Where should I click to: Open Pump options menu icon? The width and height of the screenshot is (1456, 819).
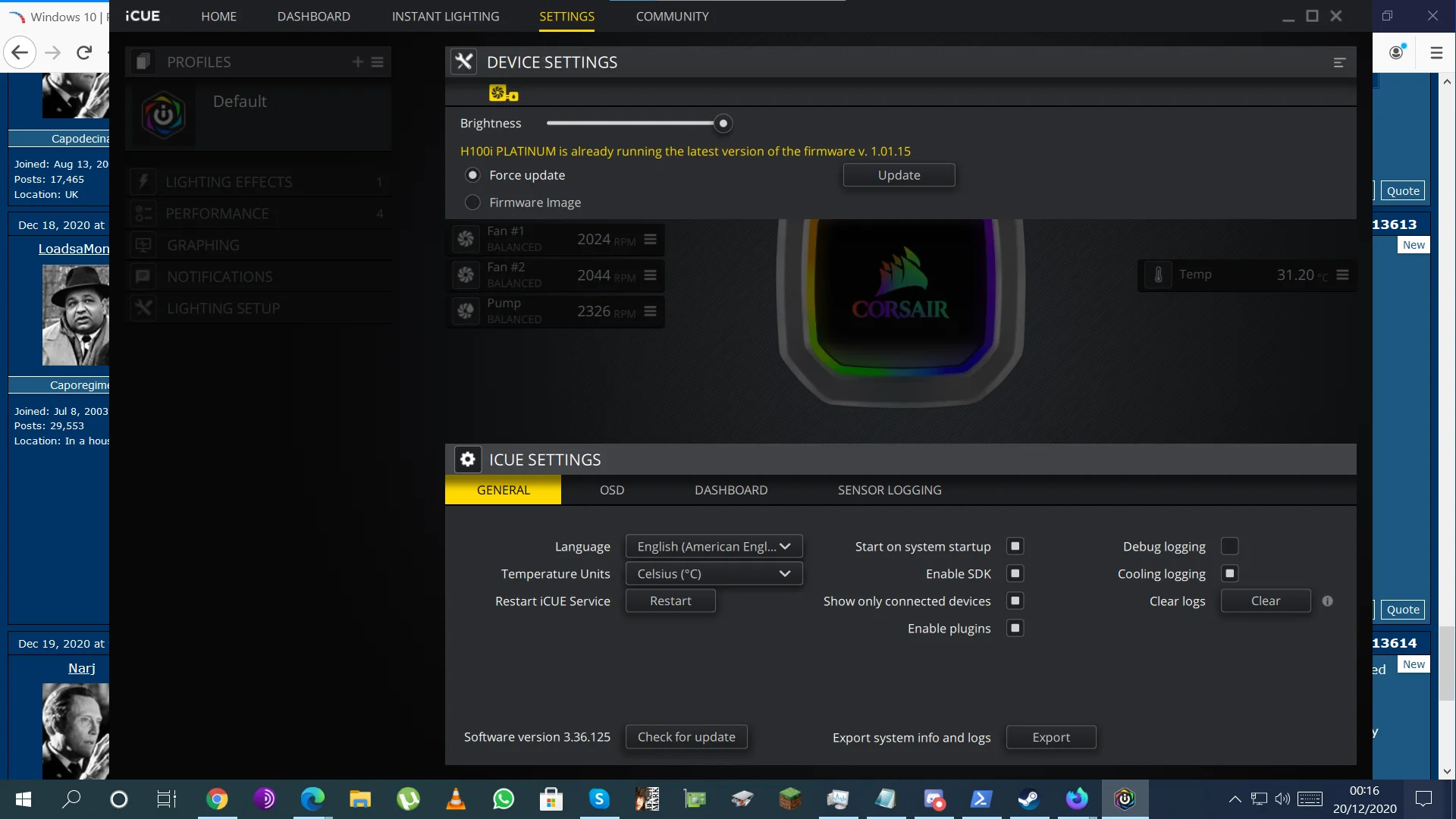point(650,311)
